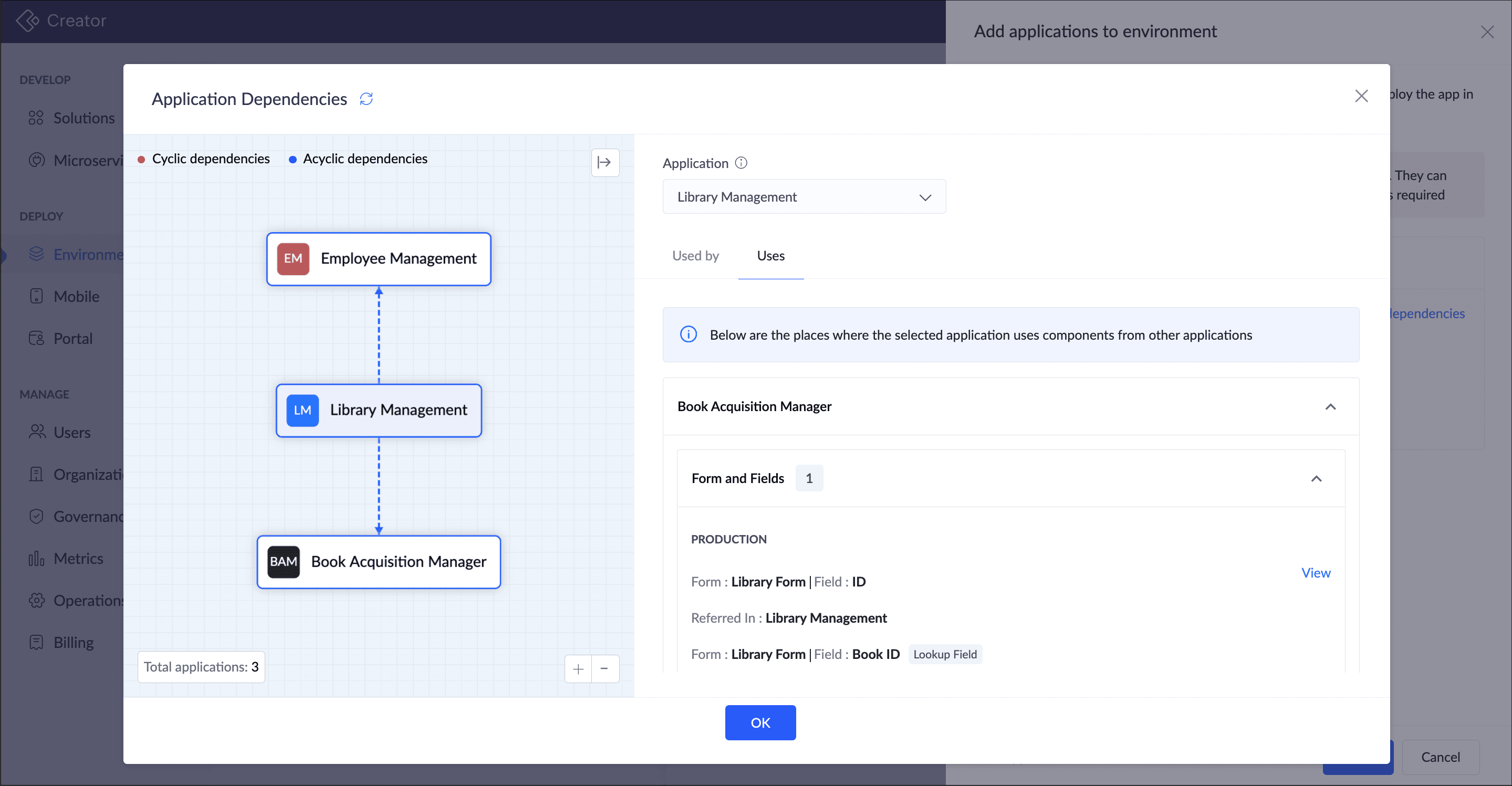The height and width of the screenshot is (786, 1512).
Task: Collapse the Book Acquisition Manager section
Action: pos(1330,407)
